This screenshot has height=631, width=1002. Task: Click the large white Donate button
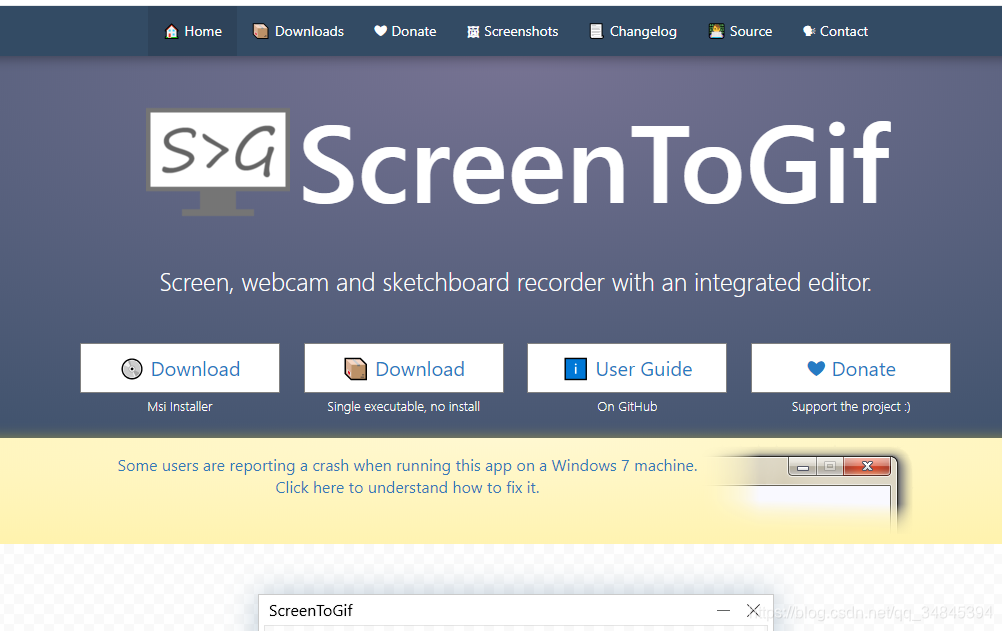coord(851,368)
